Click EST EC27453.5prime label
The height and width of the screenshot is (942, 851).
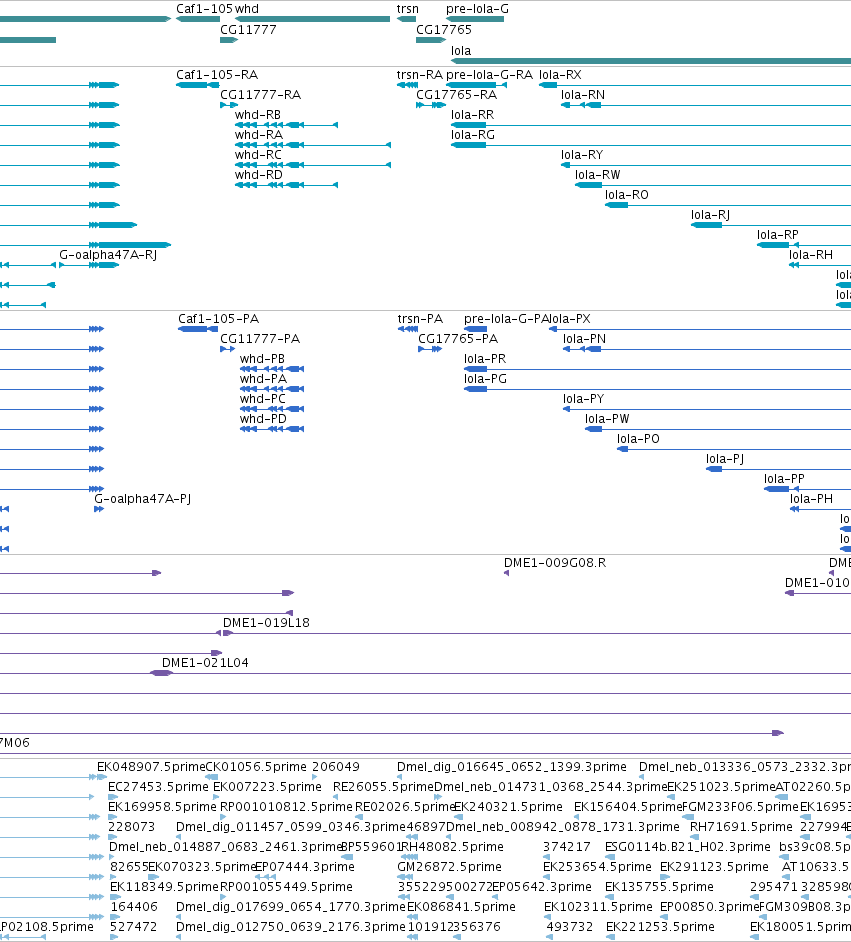click(x=159, y=786)
